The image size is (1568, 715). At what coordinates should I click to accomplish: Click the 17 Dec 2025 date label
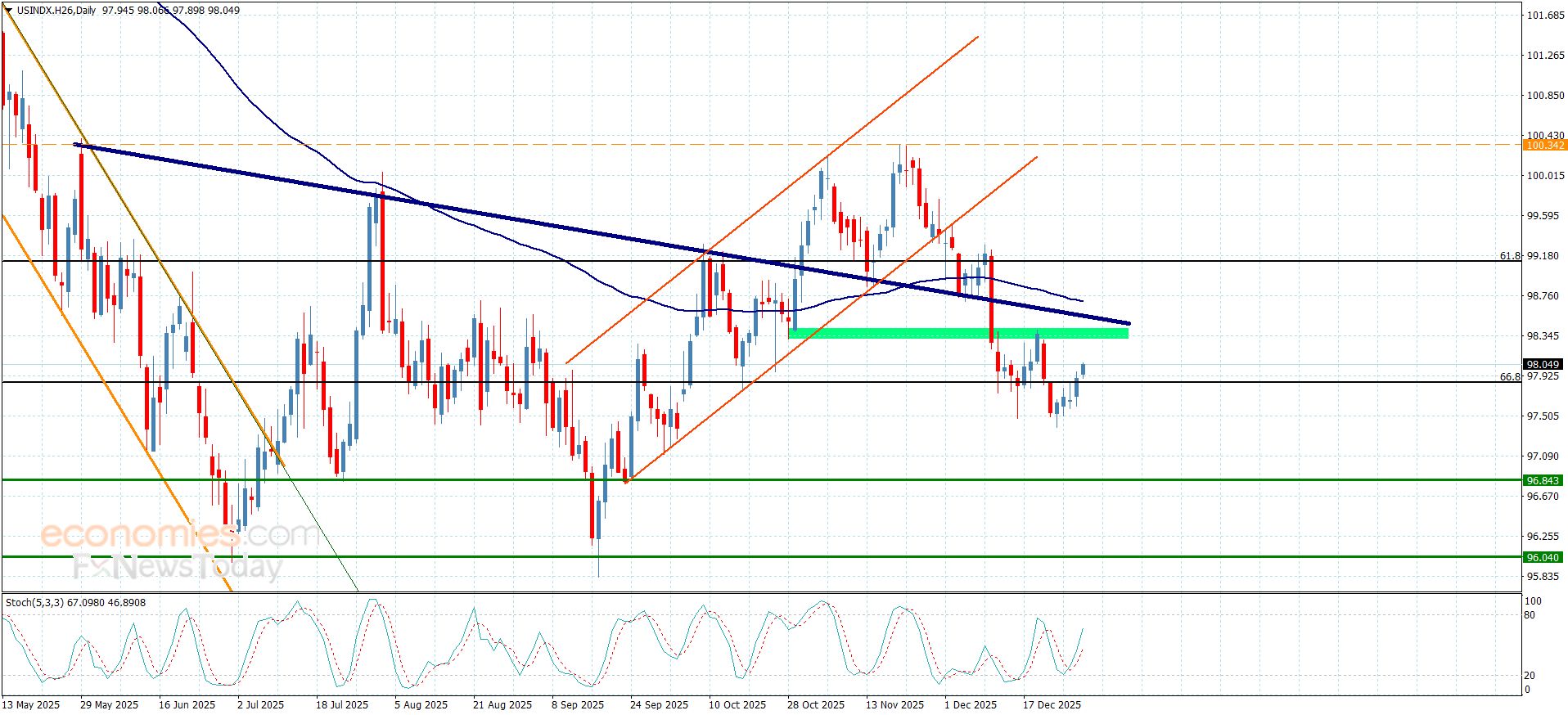tap(1052, 705)
